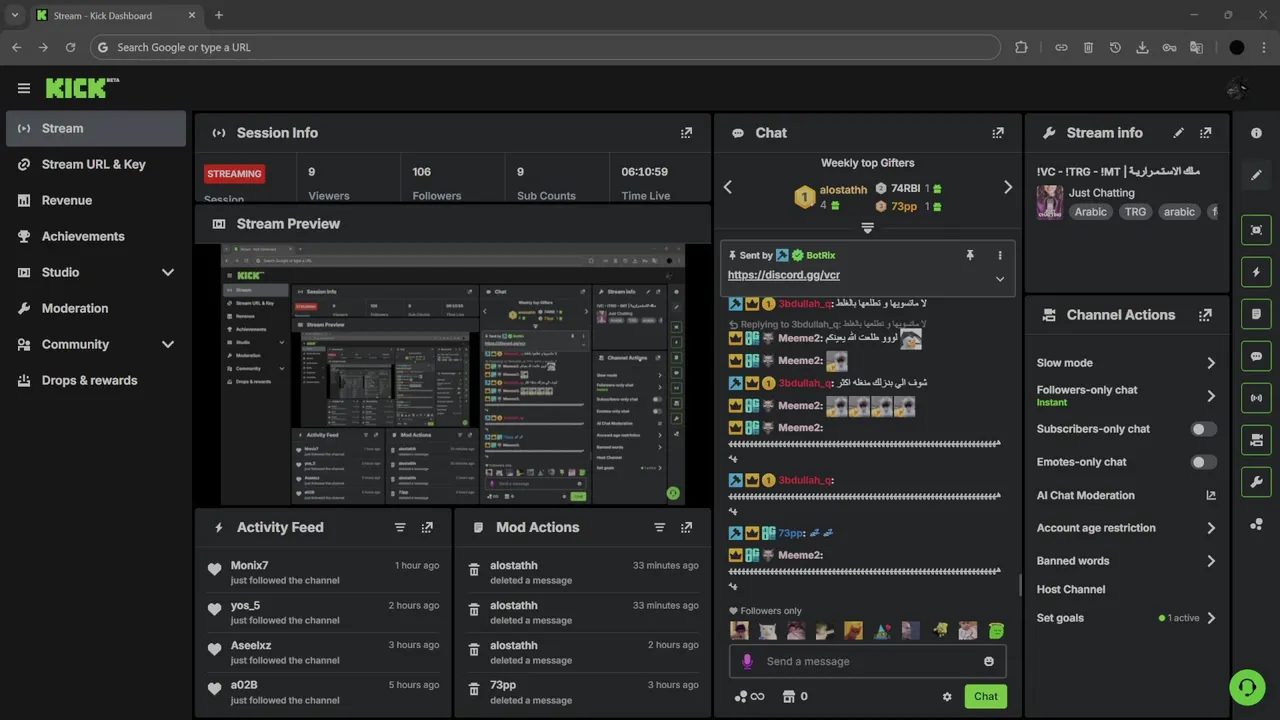This screenshot has height=720, width=1280.
Task: Click the pencil edit-layout icon in right sidebar
Action: [x=1257, y=175]
